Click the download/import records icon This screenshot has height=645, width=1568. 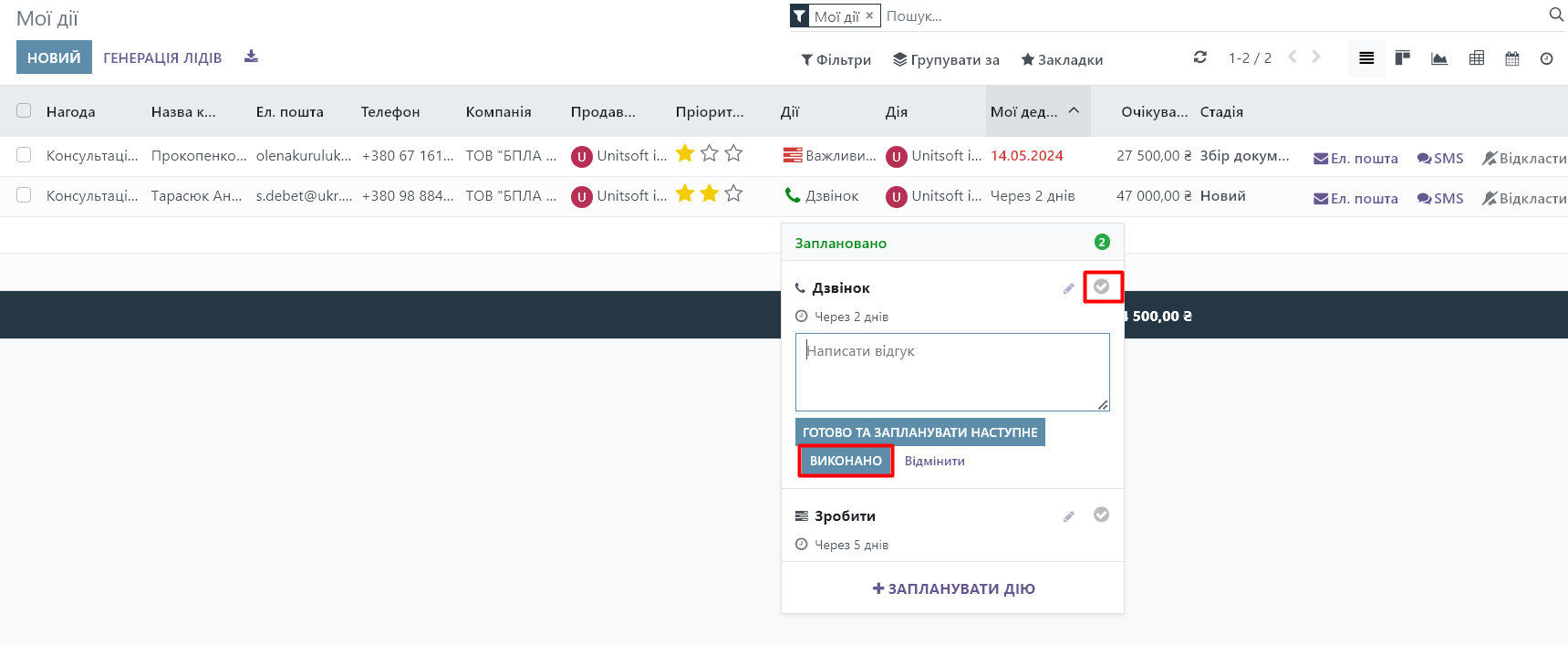[x=251, y=57]
